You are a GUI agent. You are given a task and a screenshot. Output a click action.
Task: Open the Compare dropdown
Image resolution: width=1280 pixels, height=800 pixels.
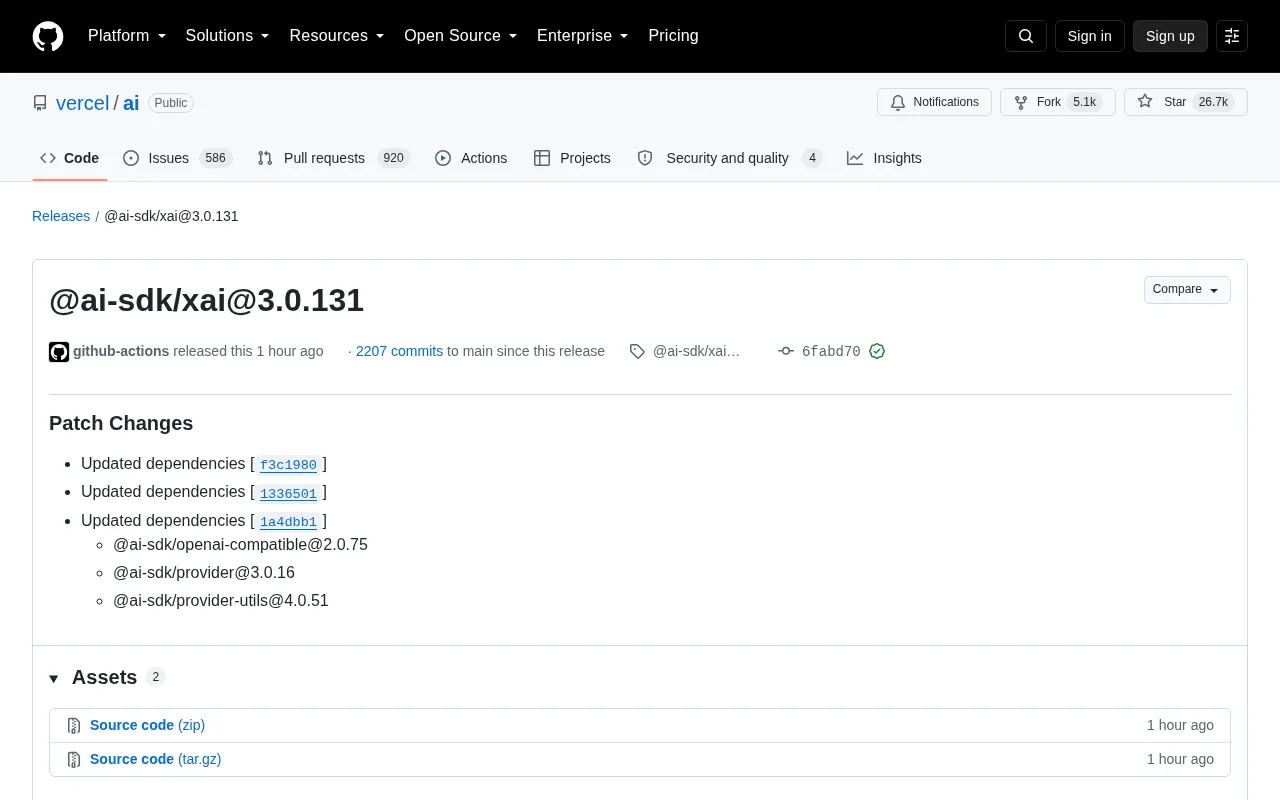(x=1187, y=290)
